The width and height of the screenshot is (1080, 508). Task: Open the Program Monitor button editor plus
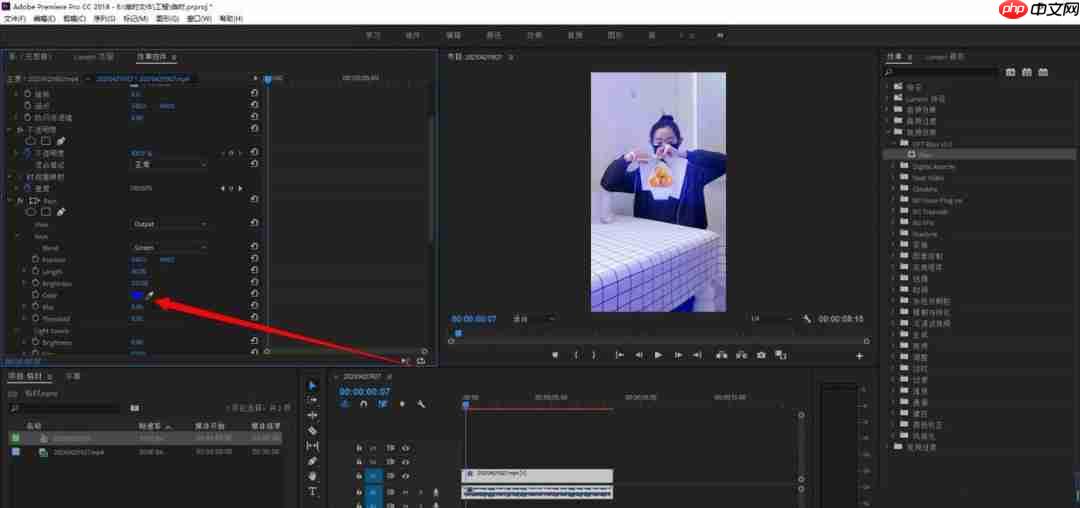click(x=859, y=356)
